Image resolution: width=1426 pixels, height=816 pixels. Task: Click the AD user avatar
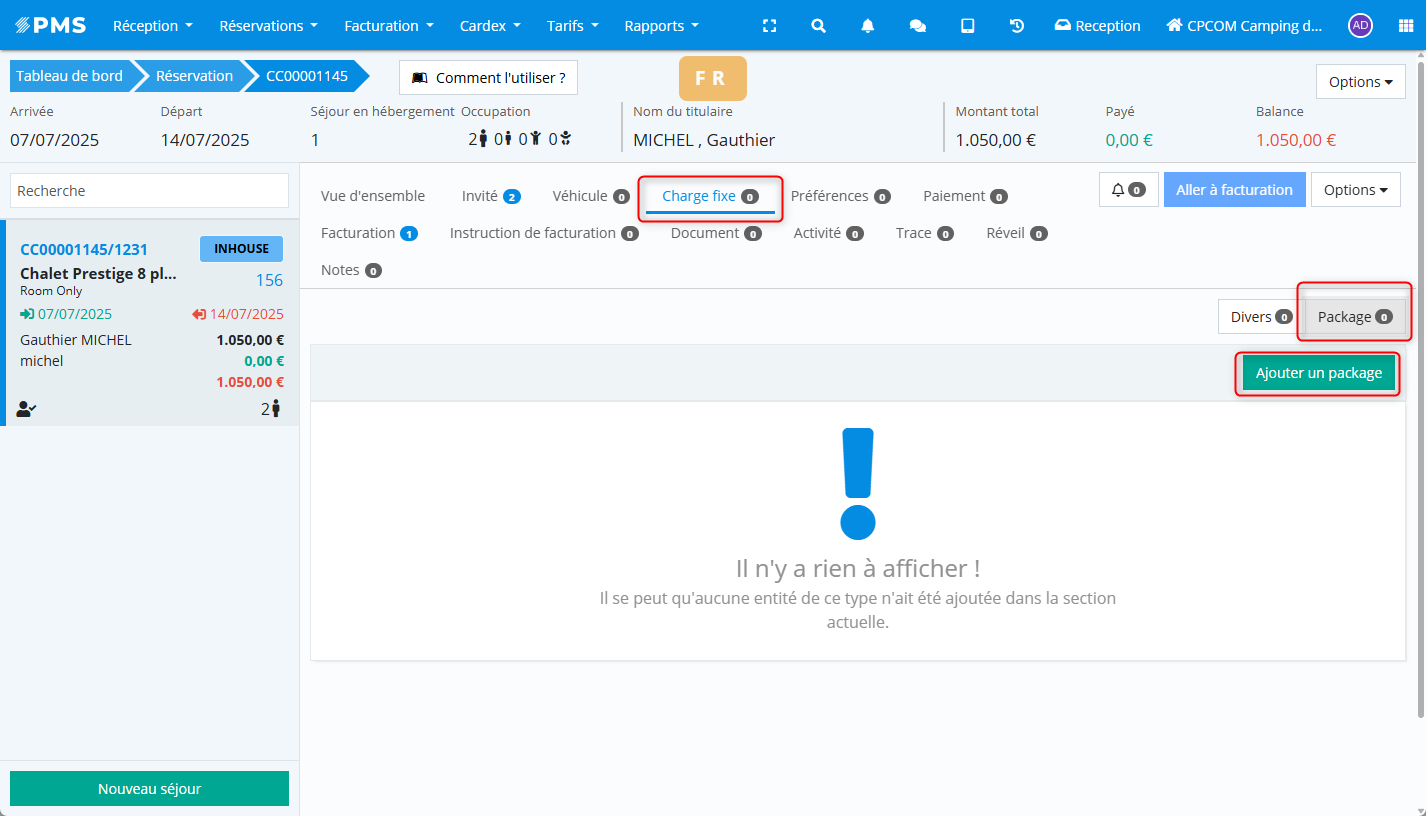[x=1359, y=26]
